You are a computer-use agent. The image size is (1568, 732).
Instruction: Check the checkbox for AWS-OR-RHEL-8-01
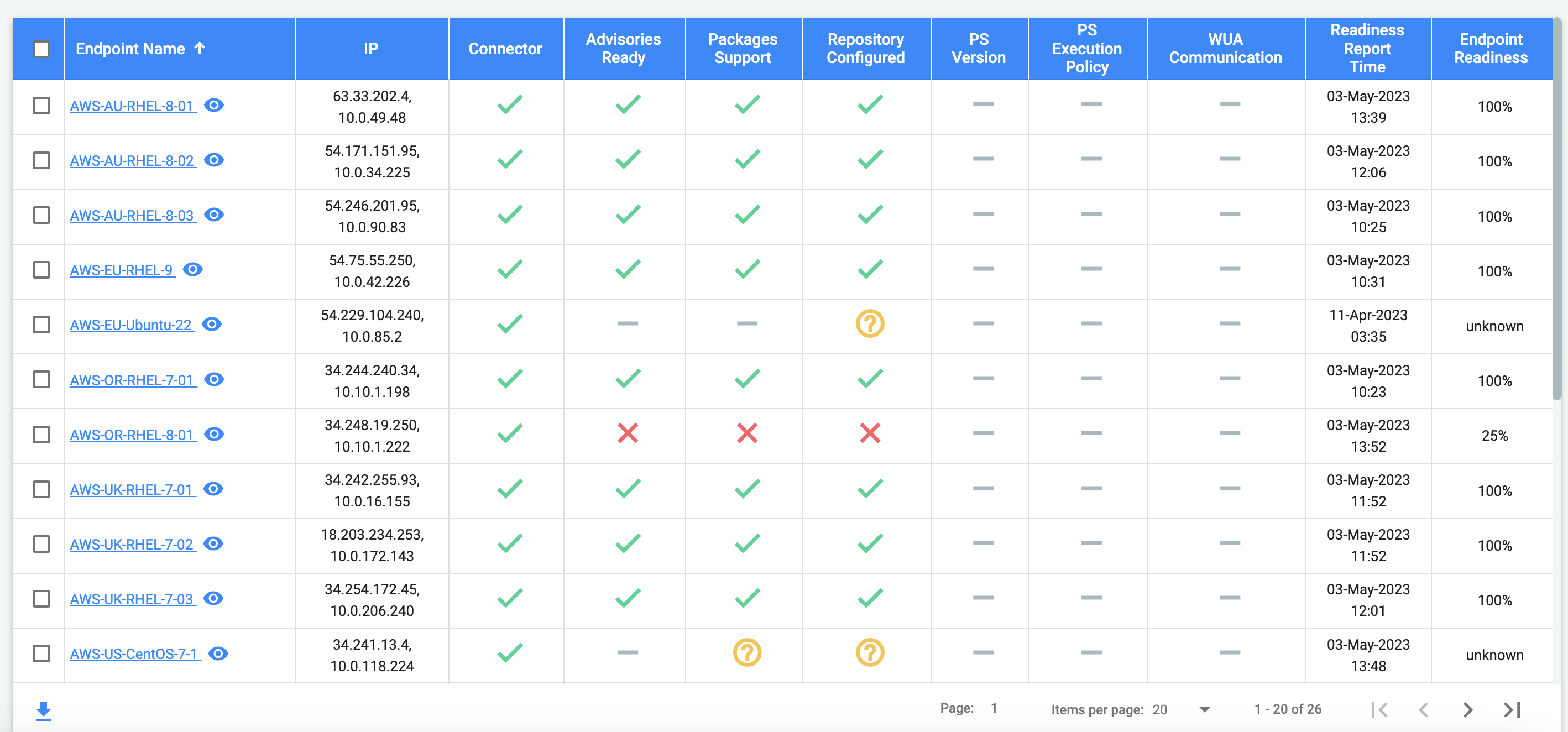coord(40,435)
